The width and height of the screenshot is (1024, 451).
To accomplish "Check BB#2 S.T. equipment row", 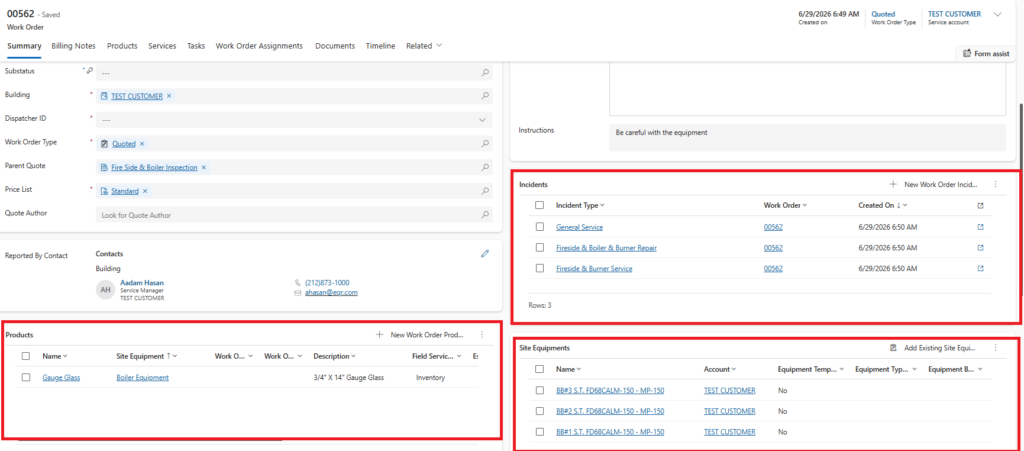I will coord(539,411).
